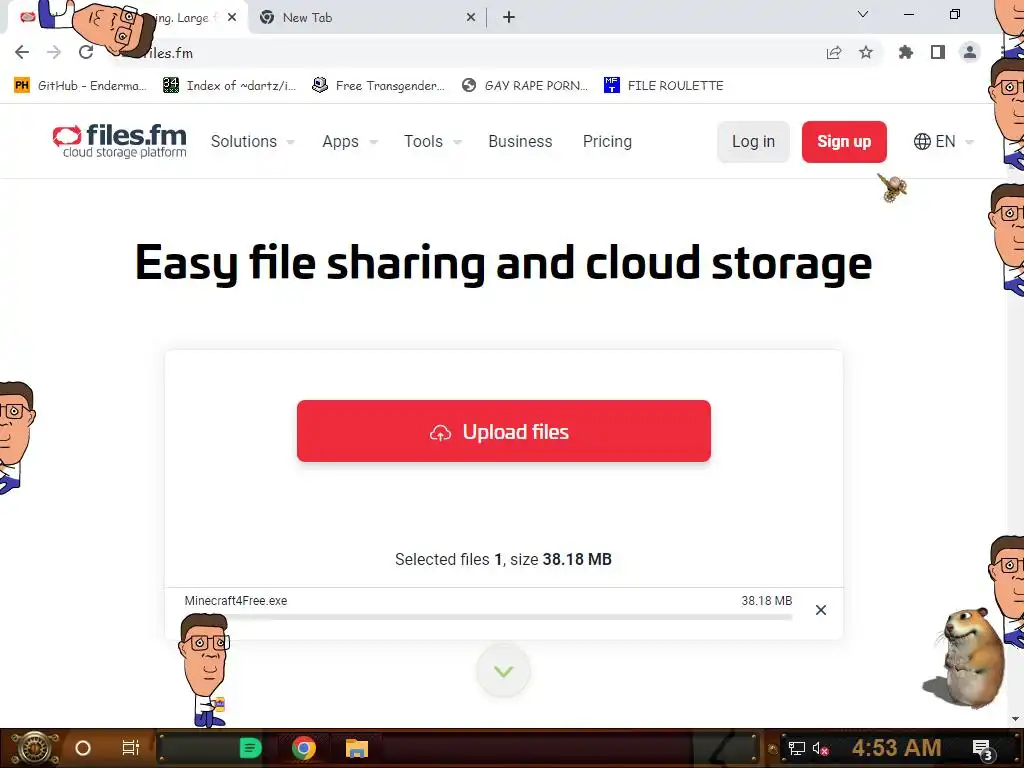Click the hamster desktop pet
This screenshot has height=768, width=1024.
tap(964, 658)
